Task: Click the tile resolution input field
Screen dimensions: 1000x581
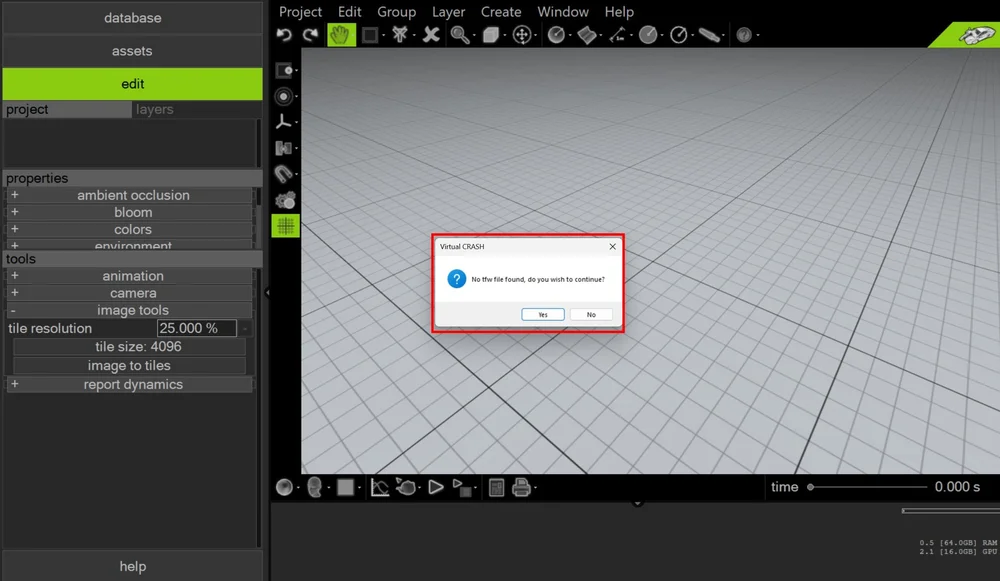Action: (x=196, y=328)
